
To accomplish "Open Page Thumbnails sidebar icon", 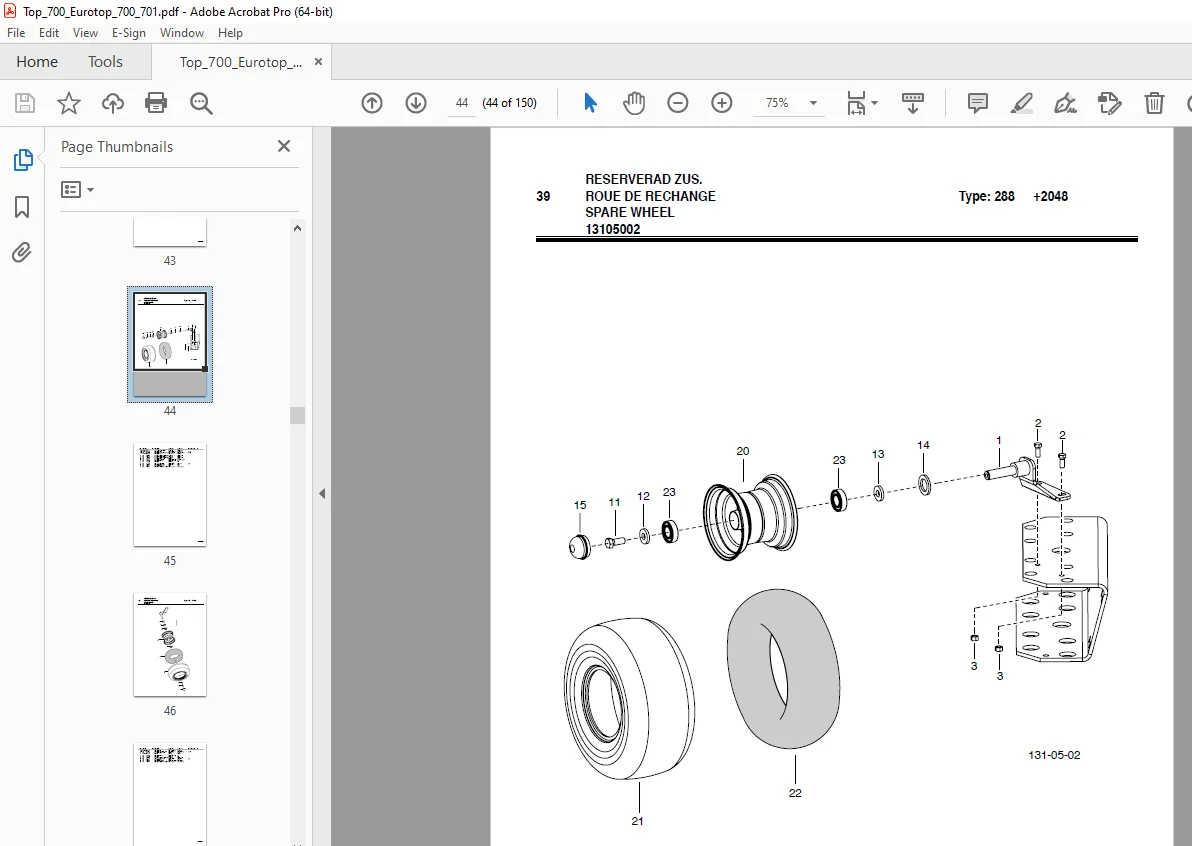I will [x=23, y=160].
